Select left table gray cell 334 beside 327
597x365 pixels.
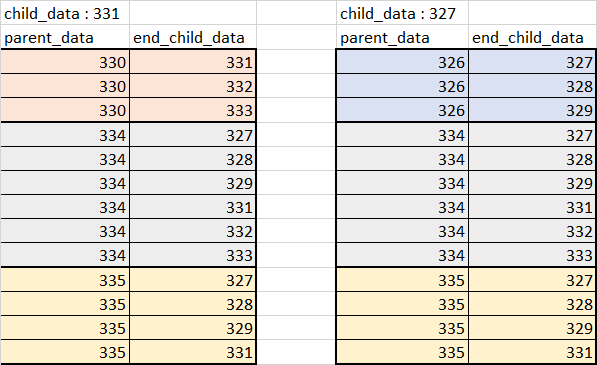coord(65,134)
